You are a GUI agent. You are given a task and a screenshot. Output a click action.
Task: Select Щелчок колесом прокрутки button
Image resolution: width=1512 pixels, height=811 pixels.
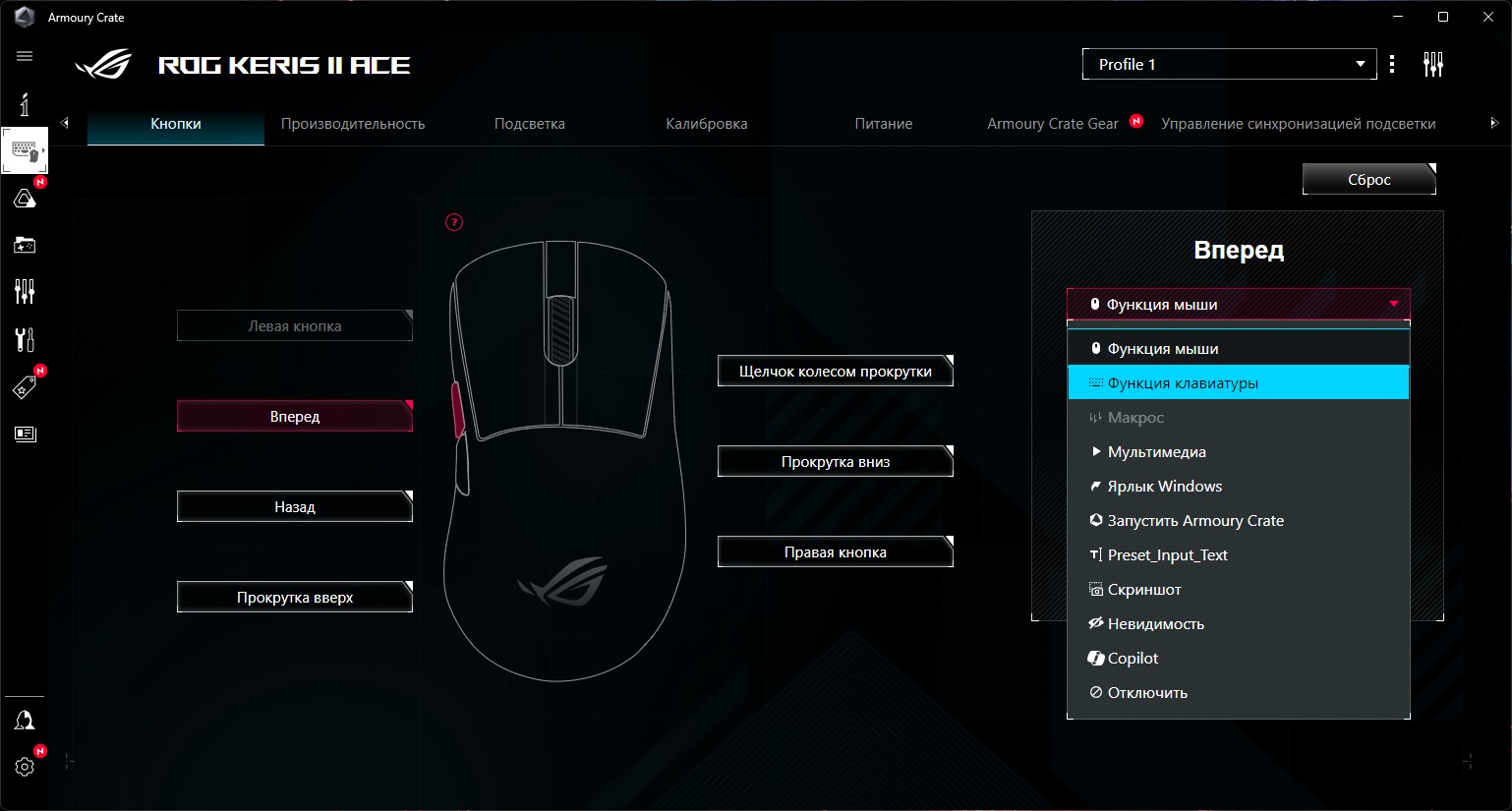pos(836,372)
